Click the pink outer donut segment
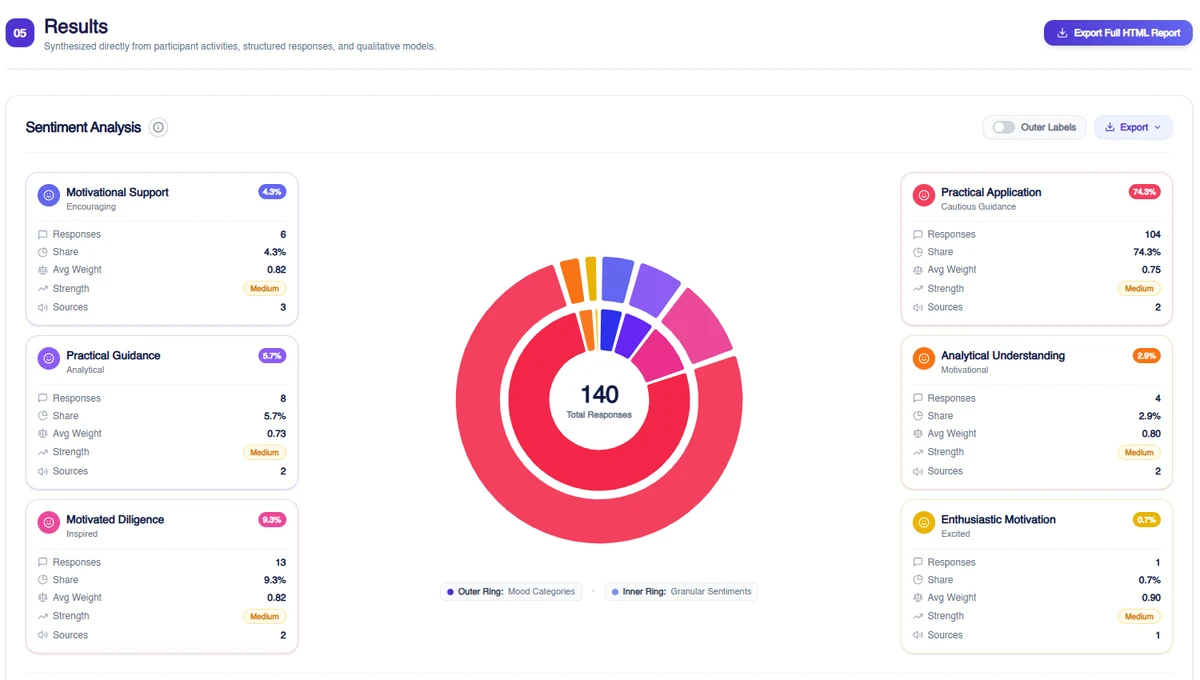 (x=698, y=325)
